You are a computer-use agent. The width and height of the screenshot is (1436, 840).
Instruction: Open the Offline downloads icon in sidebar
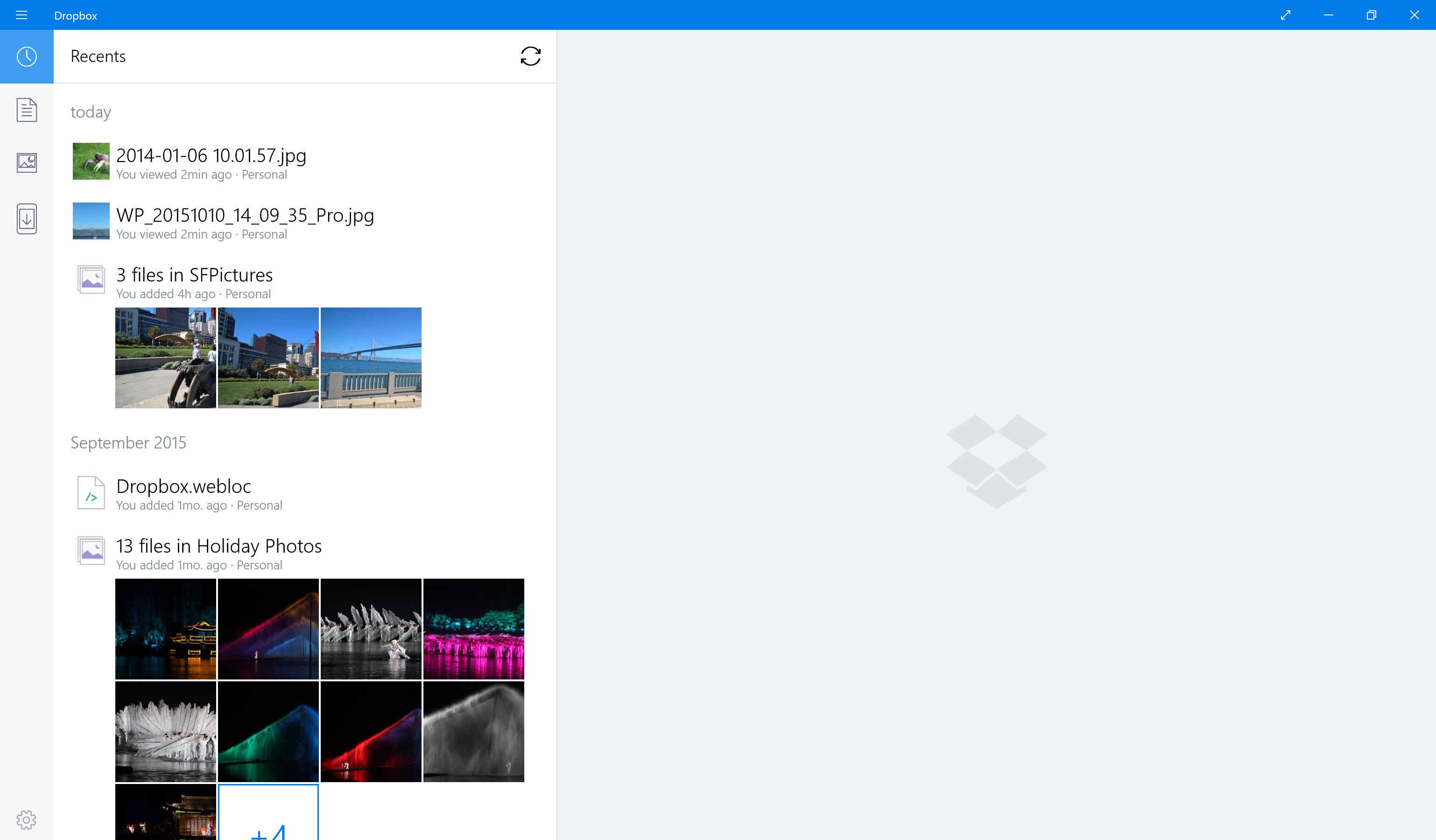pyautogui.click(x=27, y=219)
